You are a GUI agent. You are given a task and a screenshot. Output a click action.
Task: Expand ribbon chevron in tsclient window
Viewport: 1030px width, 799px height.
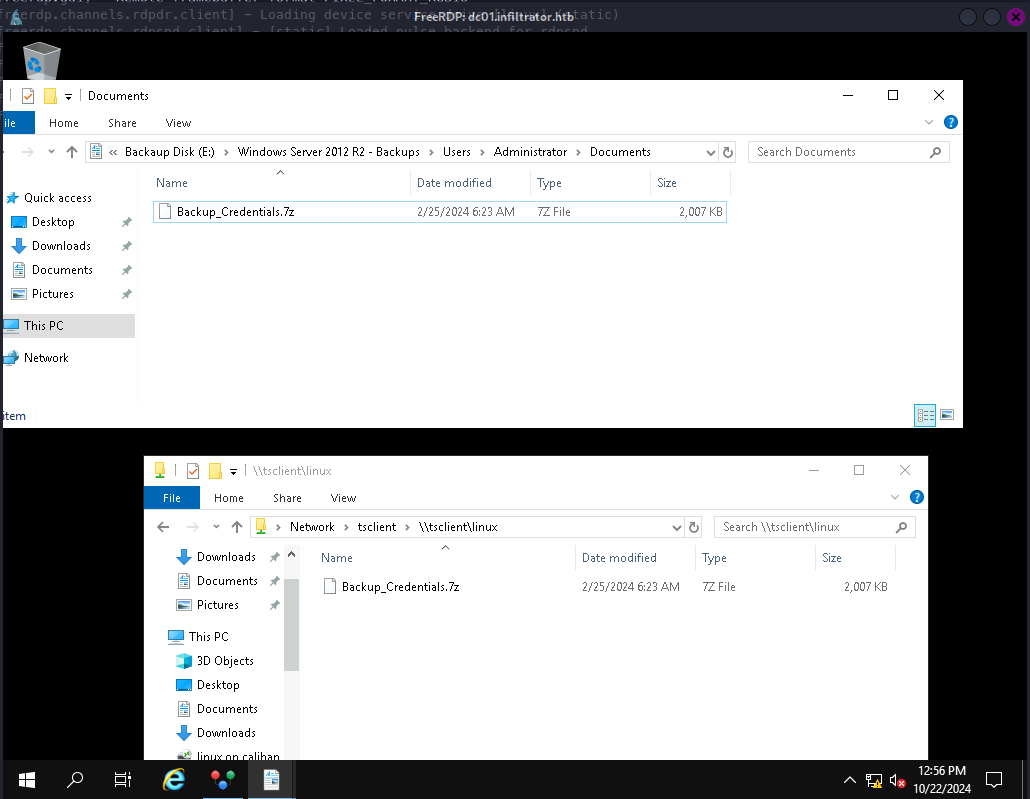(894, 497)
